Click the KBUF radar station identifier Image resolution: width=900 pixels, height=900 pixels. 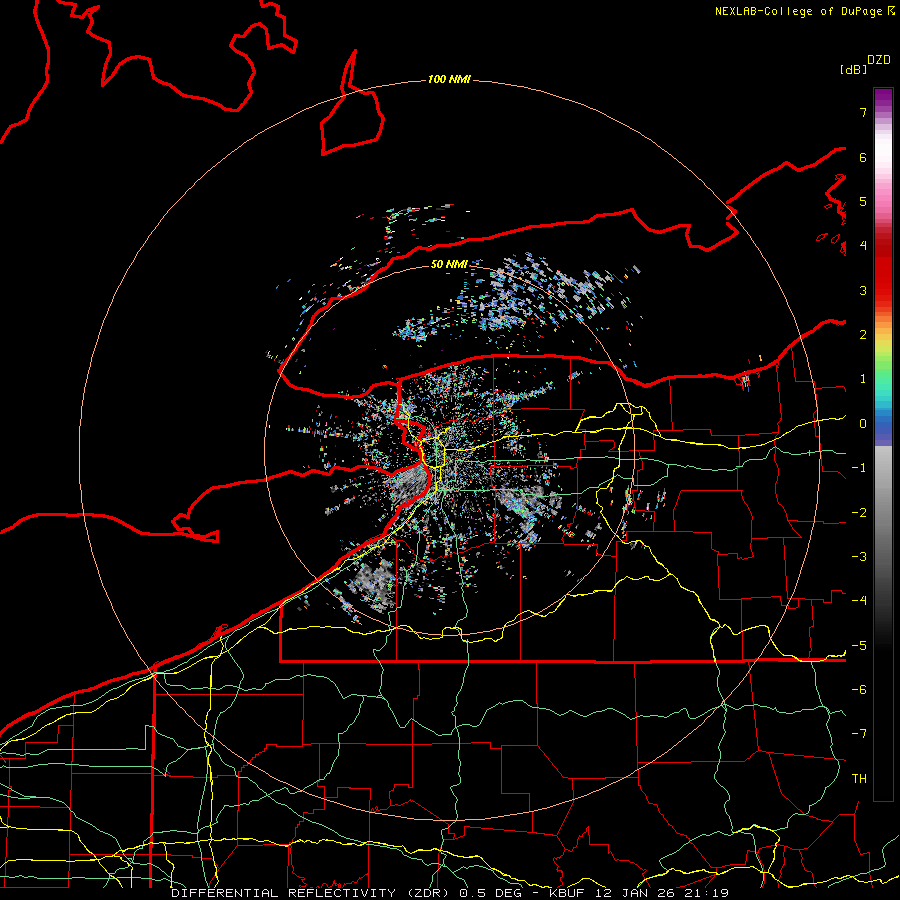tap(568, 893)
